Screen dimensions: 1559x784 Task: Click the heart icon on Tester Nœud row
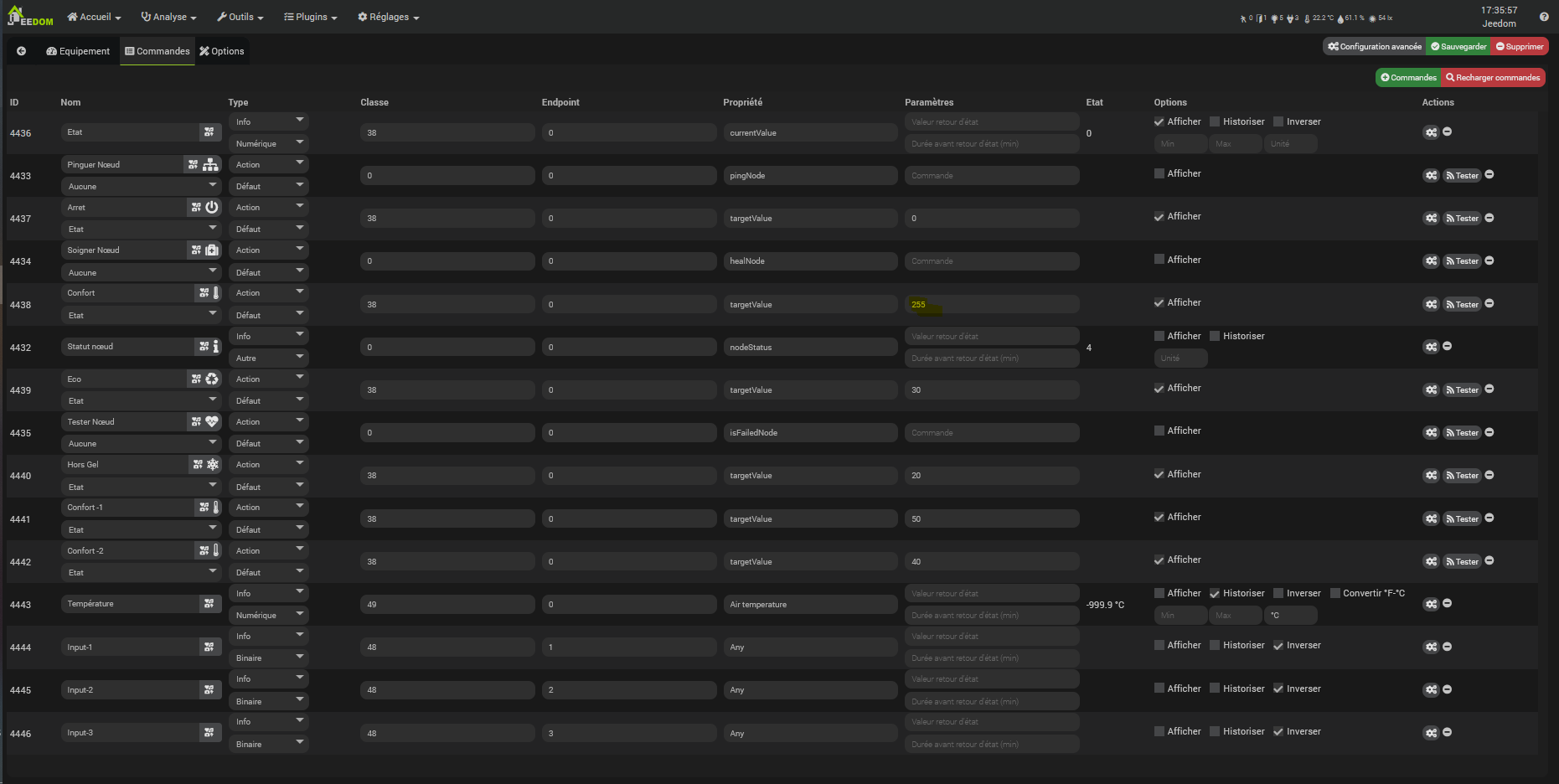coord(212,421)
